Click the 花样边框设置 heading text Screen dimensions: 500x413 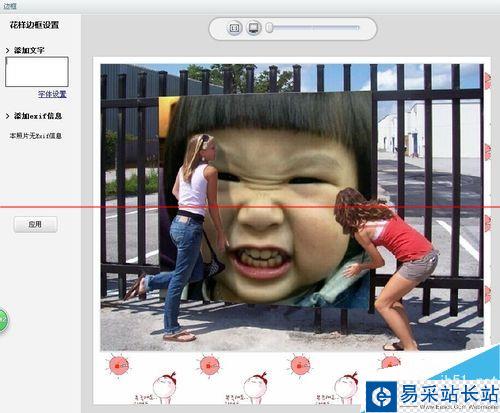tap(34, 25)
